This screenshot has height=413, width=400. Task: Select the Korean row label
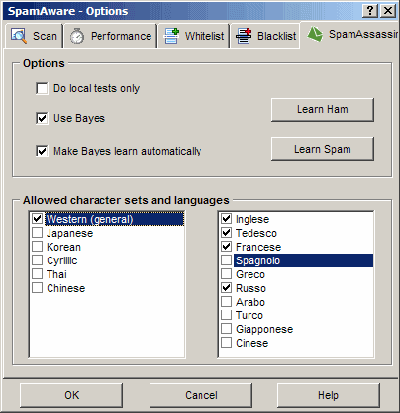tap(64, 247)
